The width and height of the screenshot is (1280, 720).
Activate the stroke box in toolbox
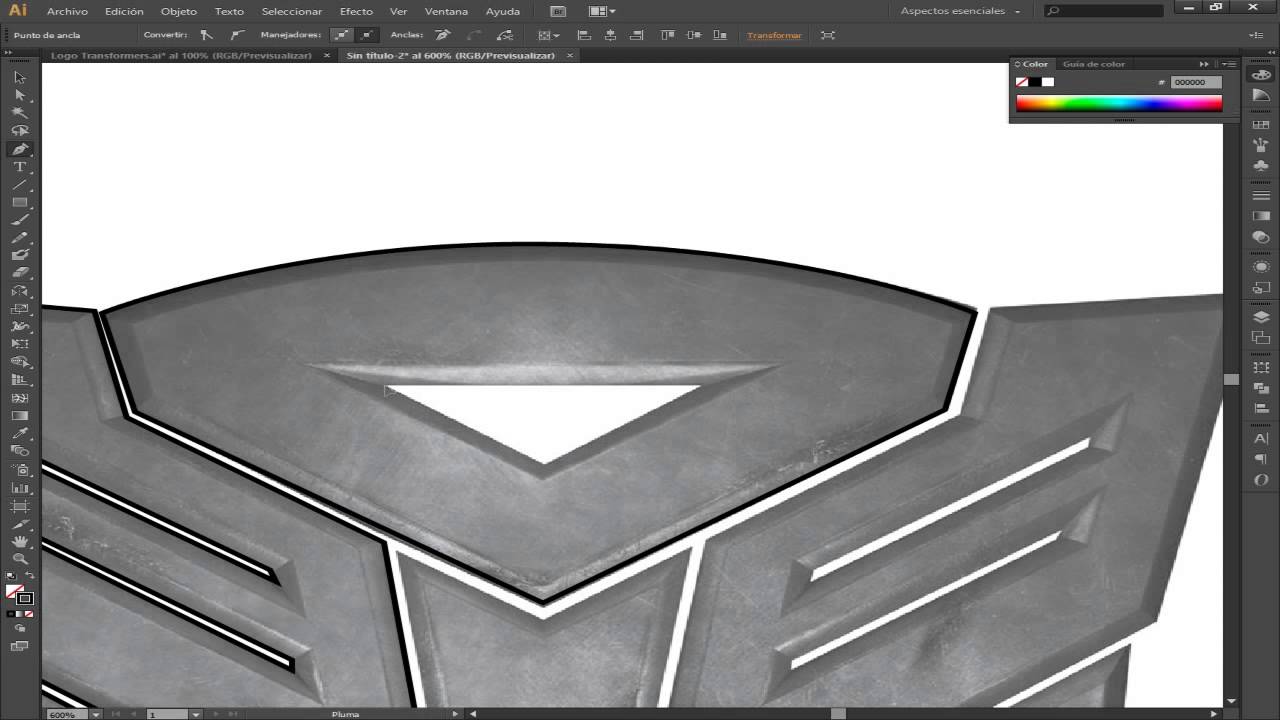tap(24, 598)
